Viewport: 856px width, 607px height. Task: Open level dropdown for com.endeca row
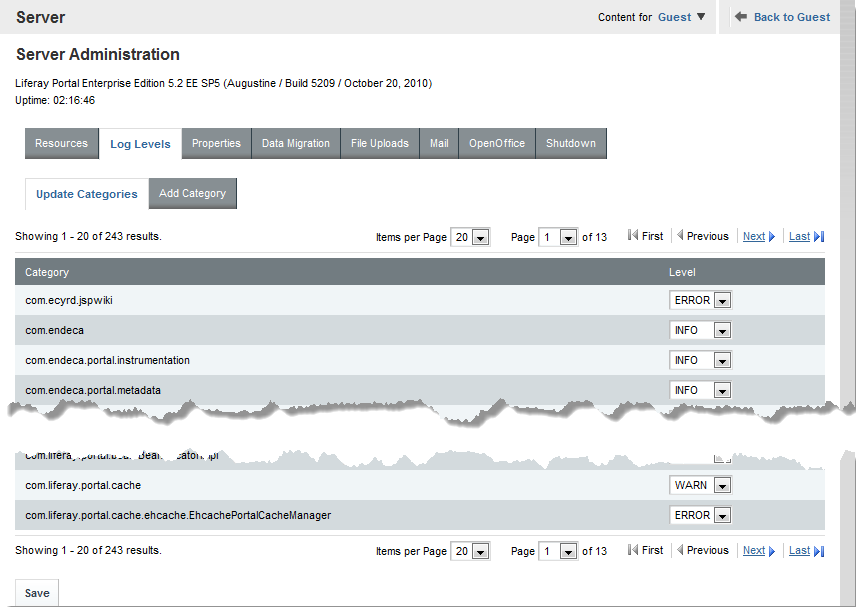coord(700,330)
